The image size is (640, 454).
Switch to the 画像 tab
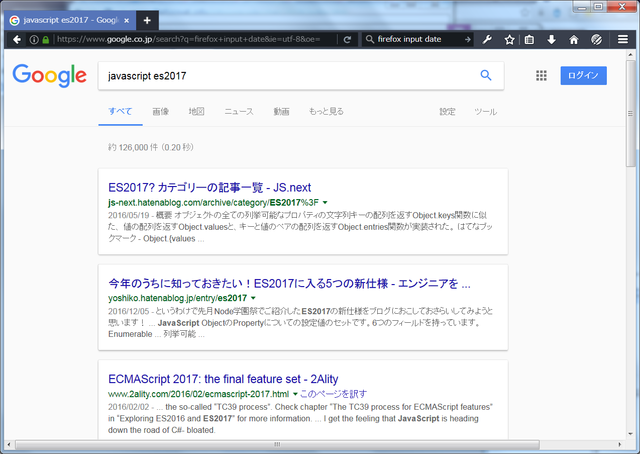[160, 111]
